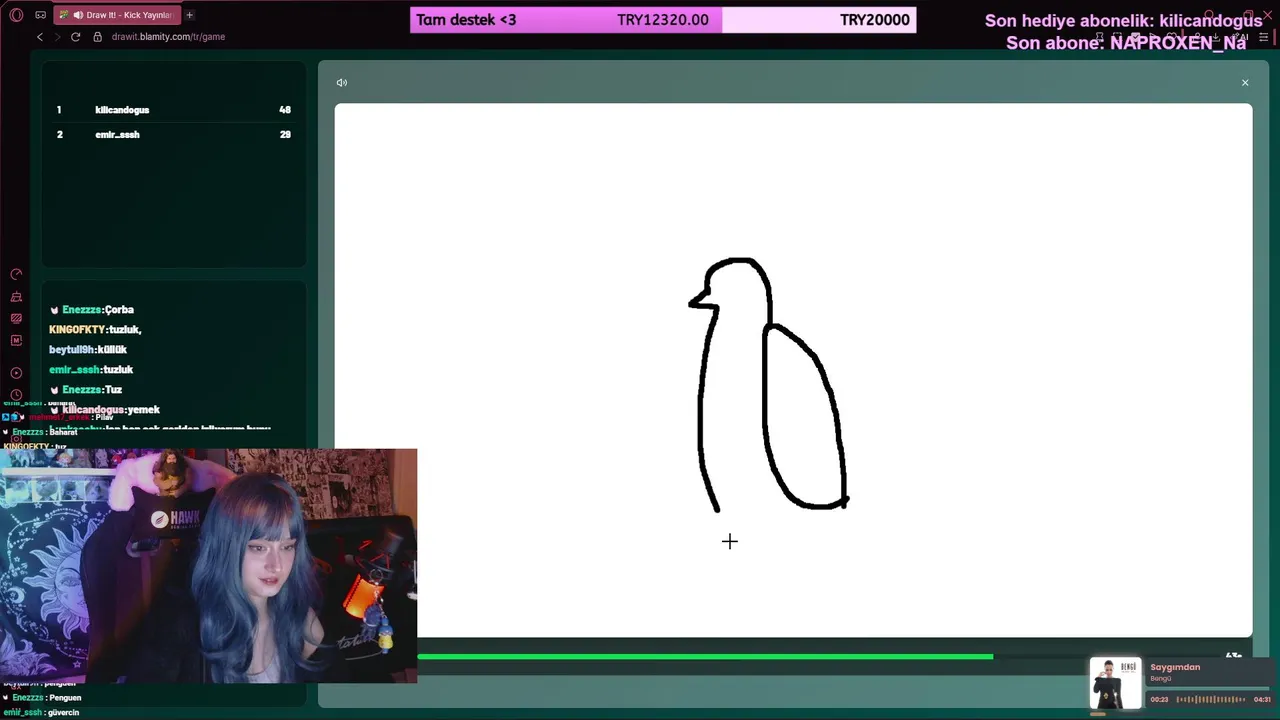The width and height of the screenshot is (1280, 720).
Task: Click the Son abone NAPROXEN_Na label
Action: 1126,43
